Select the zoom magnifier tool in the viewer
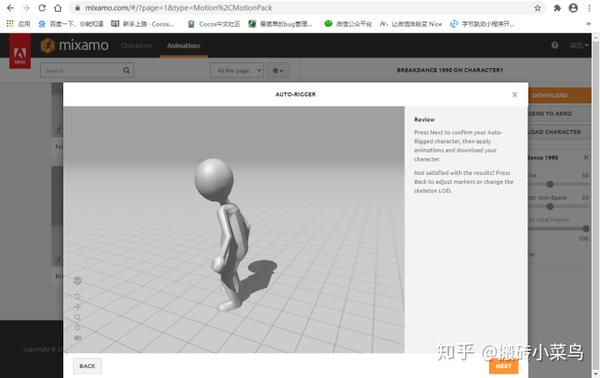 click(78, 318)
